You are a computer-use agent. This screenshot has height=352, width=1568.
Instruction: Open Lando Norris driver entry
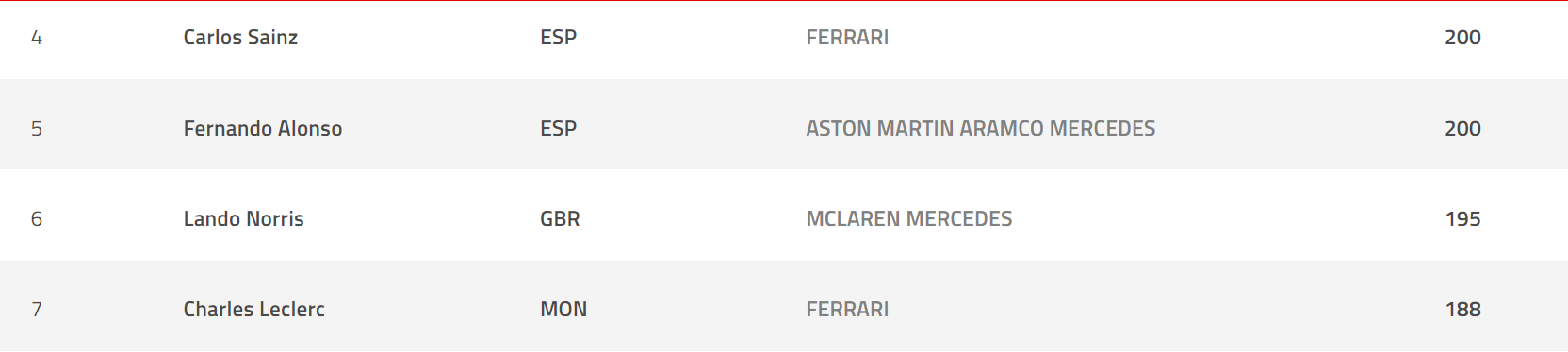[243, 219]
